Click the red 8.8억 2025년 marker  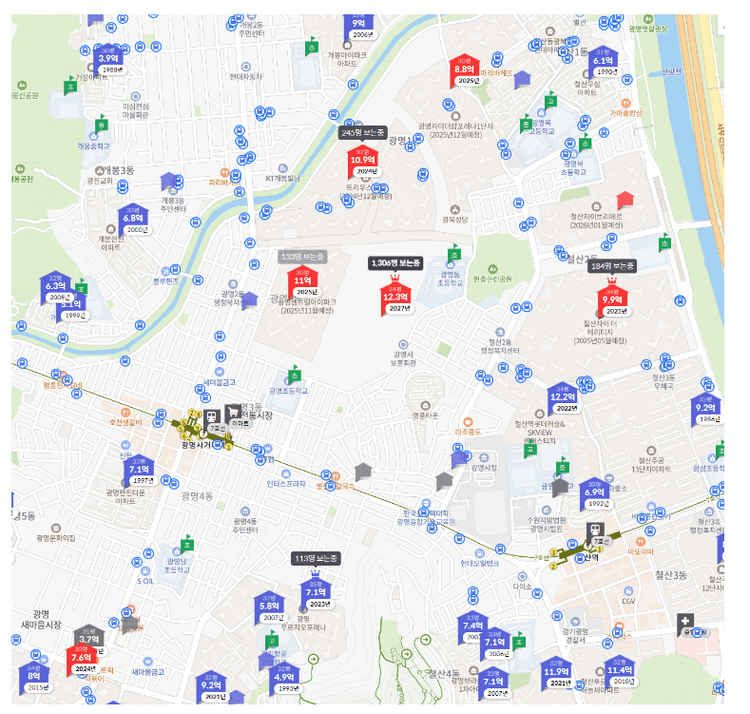(465, 70)
